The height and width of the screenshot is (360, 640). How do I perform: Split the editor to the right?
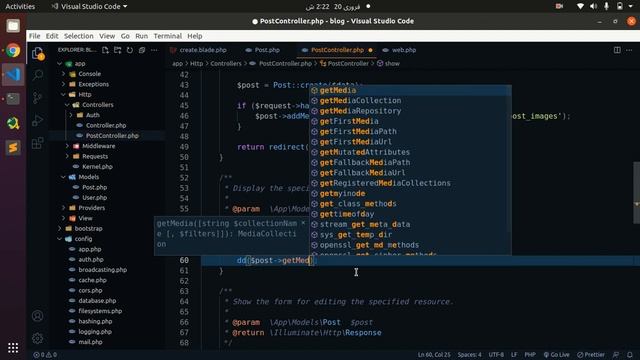[x=617, y=50]
